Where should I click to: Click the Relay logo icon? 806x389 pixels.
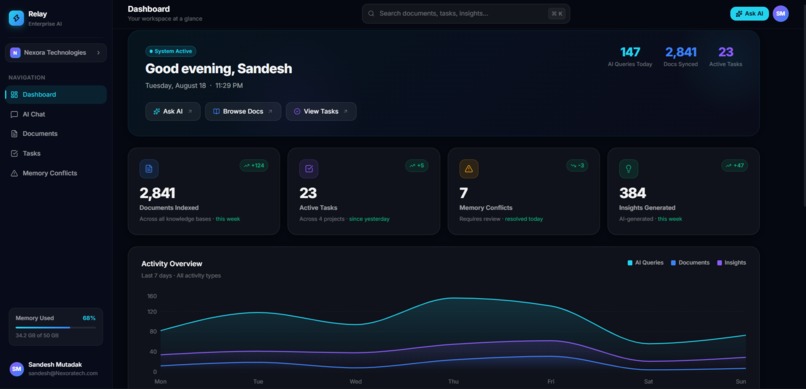click(16, 18)
